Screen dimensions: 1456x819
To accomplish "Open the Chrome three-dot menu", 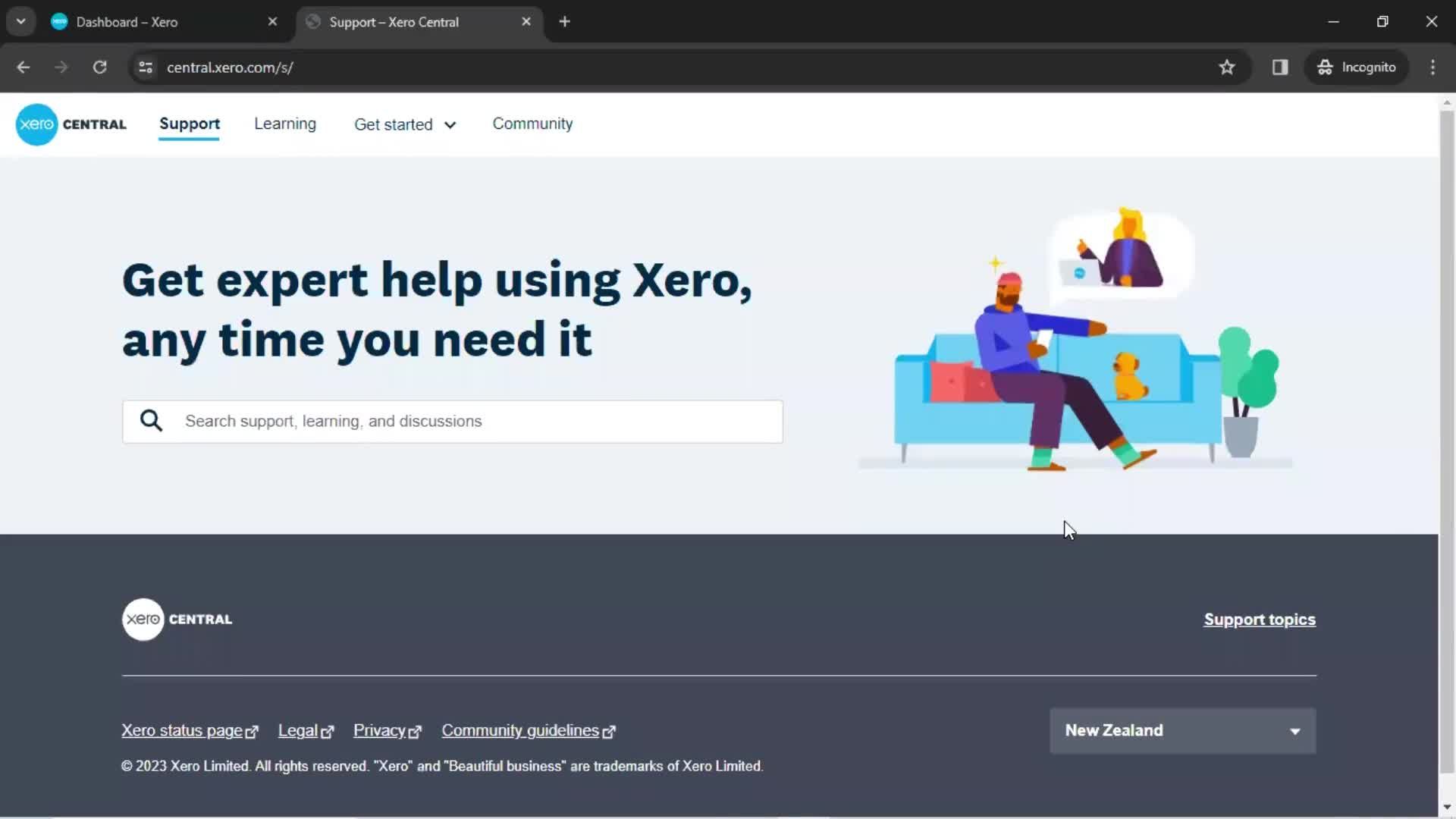I will coord(1432,67).
